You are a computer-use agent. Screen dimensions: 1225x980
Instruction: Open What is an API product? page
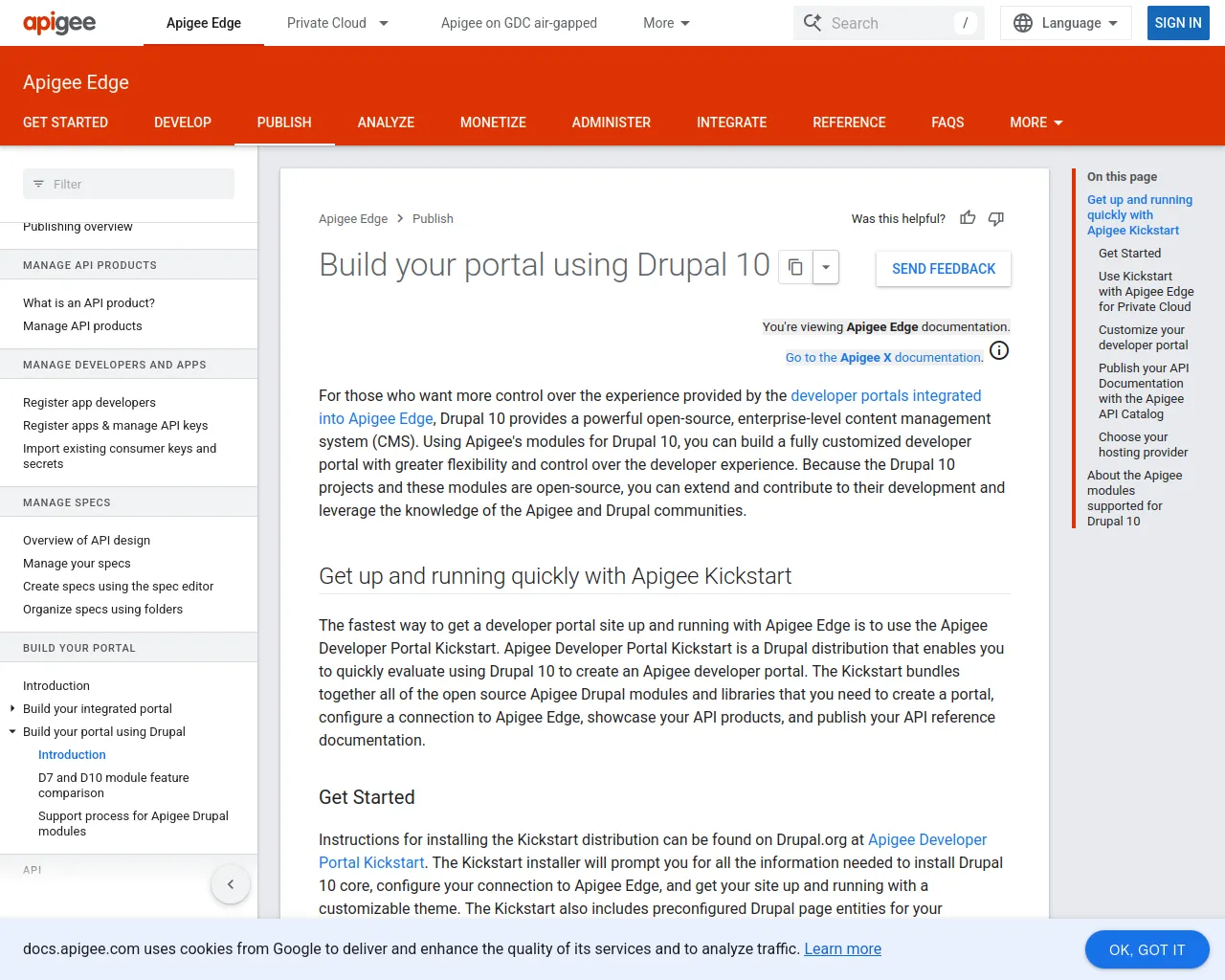click(x=89, y=302)
